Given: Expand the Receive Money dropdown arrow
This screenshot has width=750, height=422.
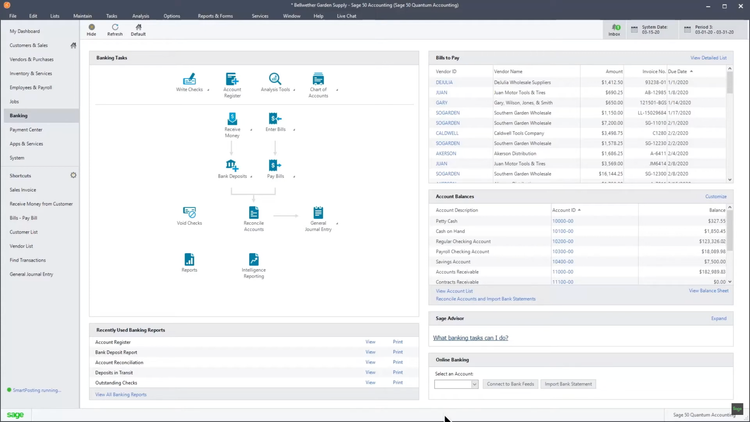Looking at the screenshot, I should (x=251, y=130).
